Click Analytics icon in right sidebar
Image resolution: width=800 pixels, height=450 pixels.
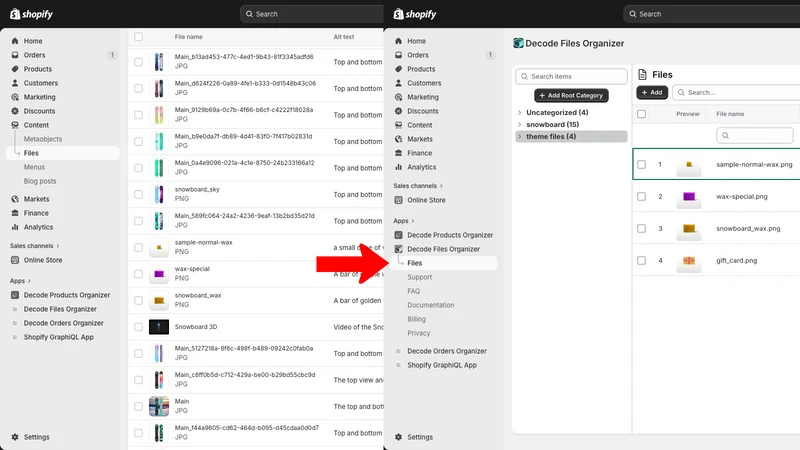click(398, 167)
